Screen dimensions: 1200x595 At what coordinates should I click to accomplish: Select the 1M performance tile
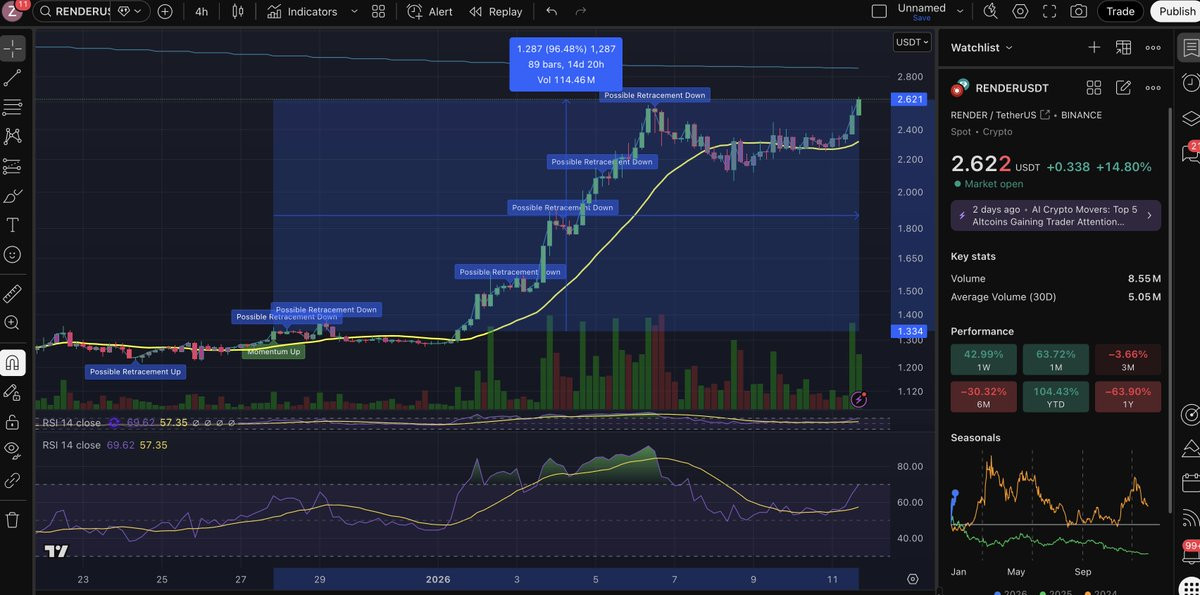pos(1056,360)
